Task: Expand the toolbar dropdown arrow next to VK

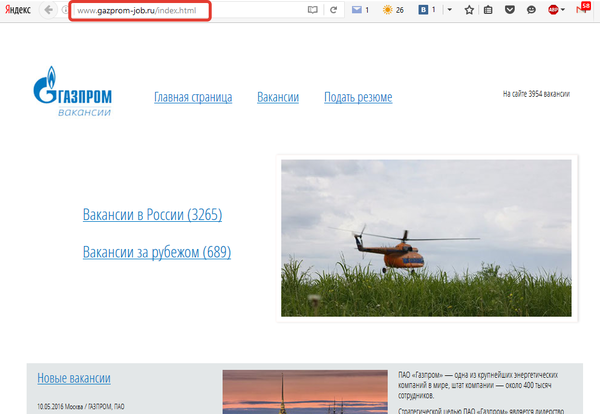Action: (x=450, y=10)
